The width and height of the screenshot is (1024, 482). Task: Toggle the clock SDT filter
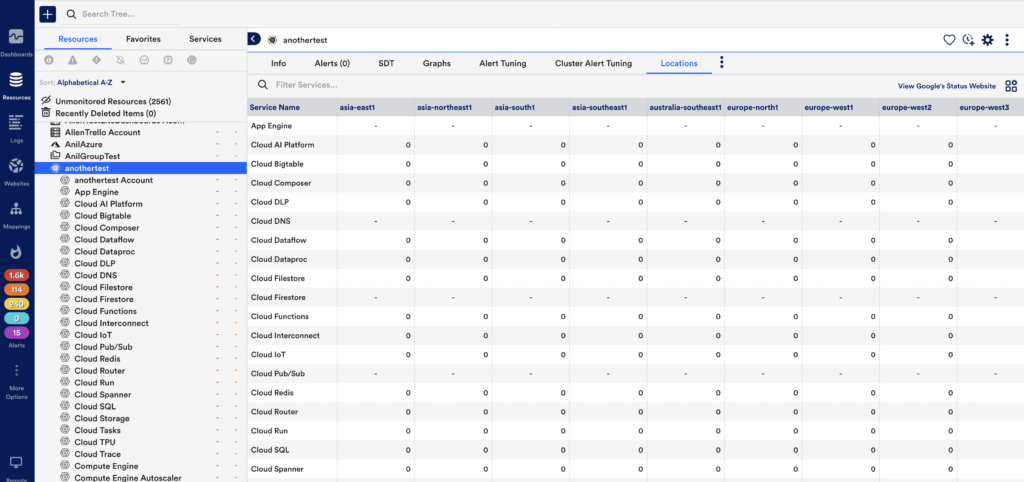tap(191, 60)
